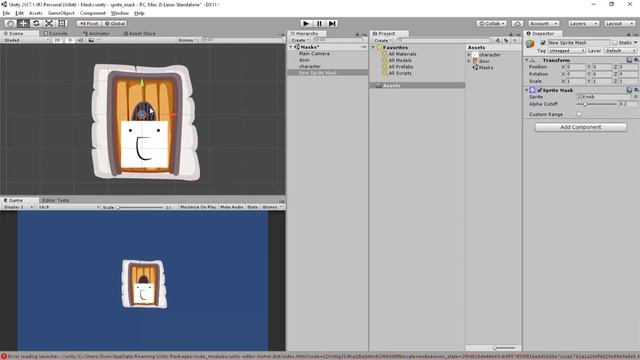Click the Save Search star icon in Project
This screenshot has width=640, height=360.
(x=515, y=40)
